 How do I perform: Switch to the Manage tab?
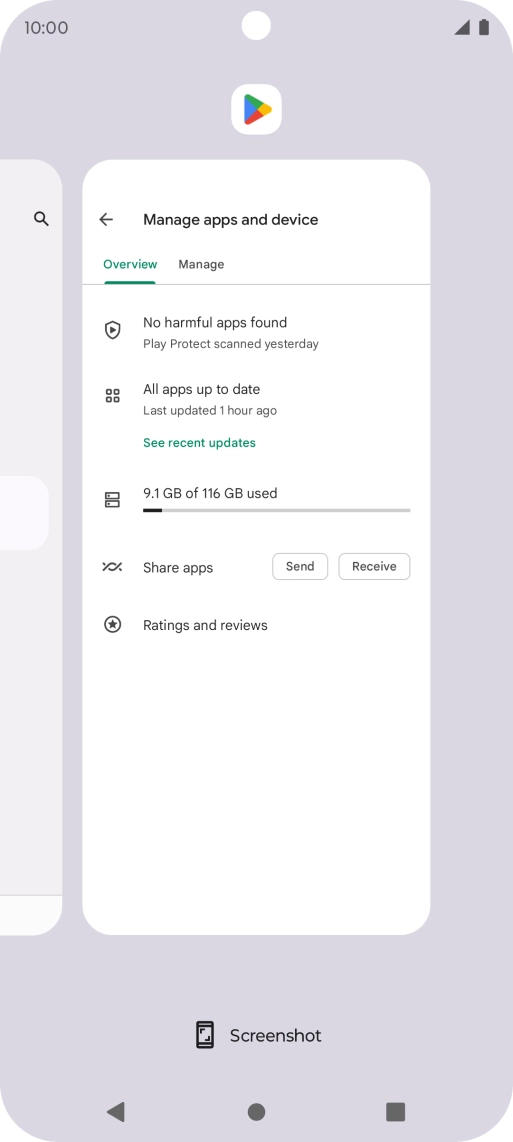click(x=201, y=264)
